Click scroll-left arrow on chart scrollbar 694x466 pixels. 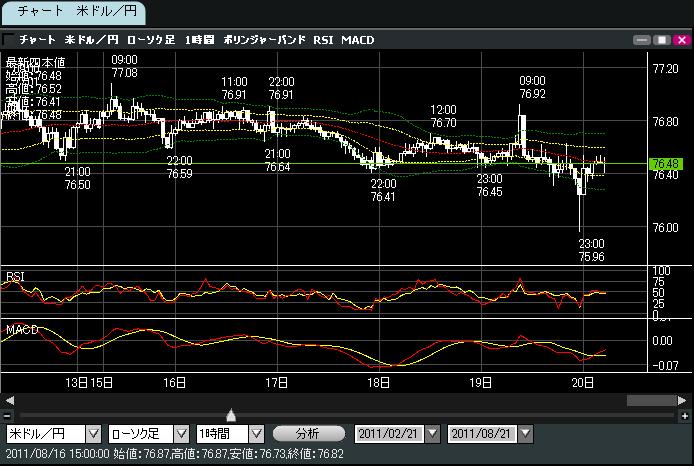click(8, 400)
